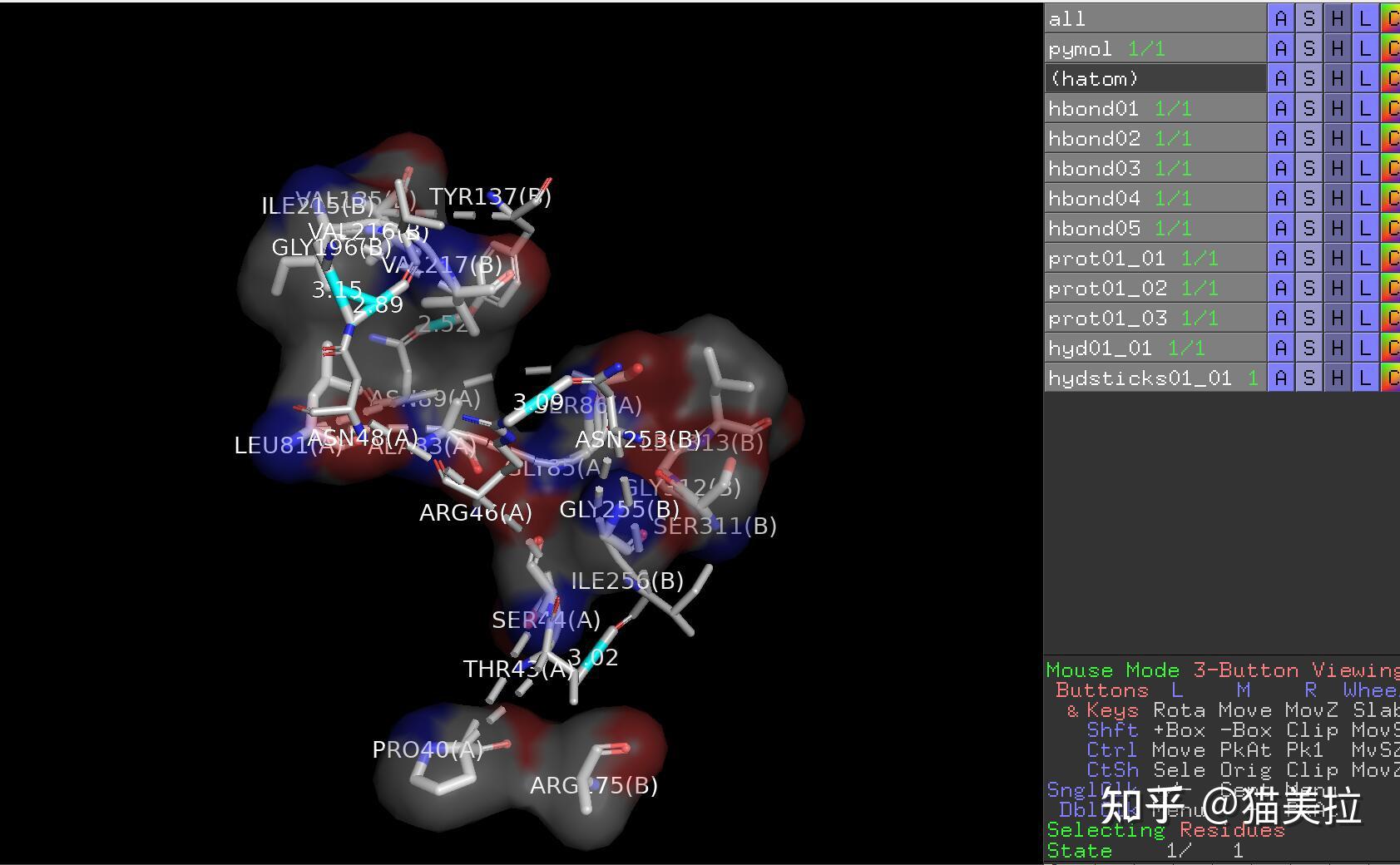The height and width of the screenshot is (865, 1400).
Task: Open the Label menu for hyd01_01
Action: (1365, 348)
